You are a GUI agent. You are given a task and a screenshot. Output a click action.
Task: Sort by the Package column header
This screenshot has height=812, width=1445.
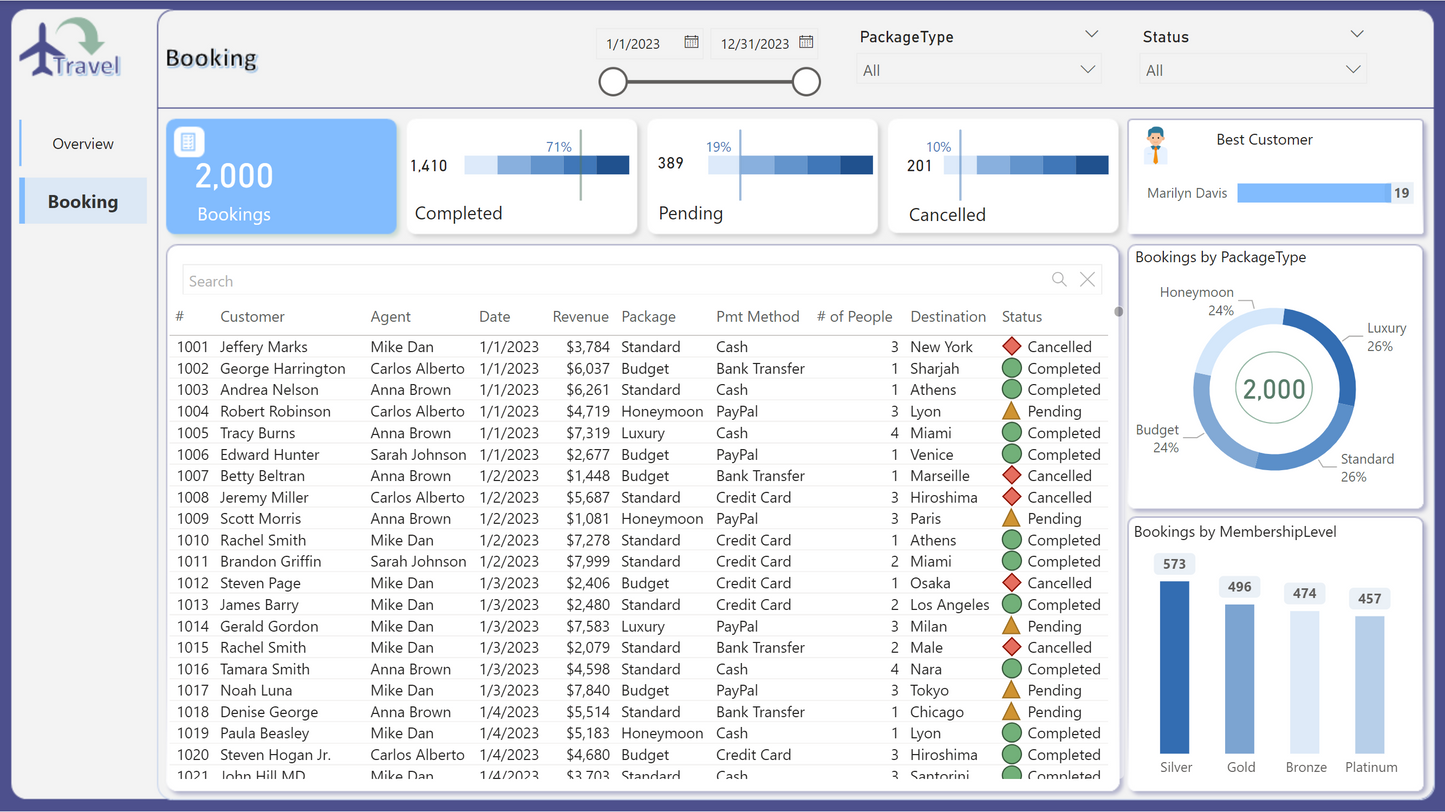coord(648,316)
